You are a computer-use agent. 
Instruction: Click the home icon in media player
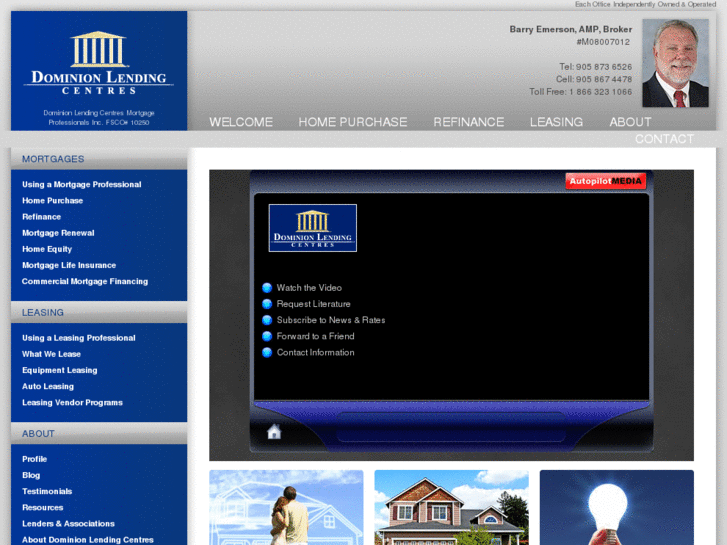(274, 431)
